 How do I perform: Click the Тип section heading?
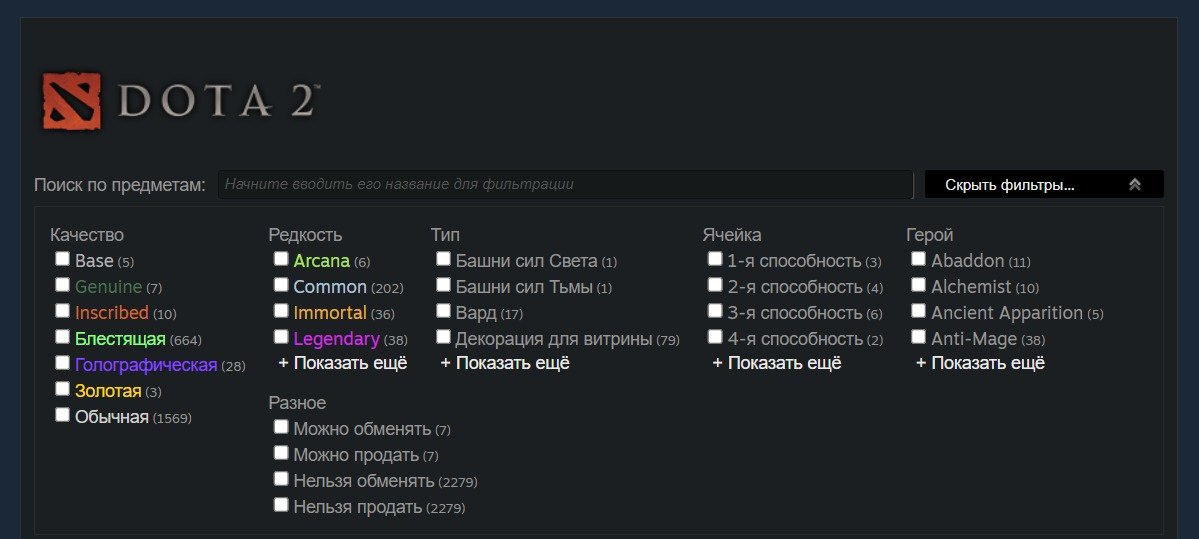point(445,235)
